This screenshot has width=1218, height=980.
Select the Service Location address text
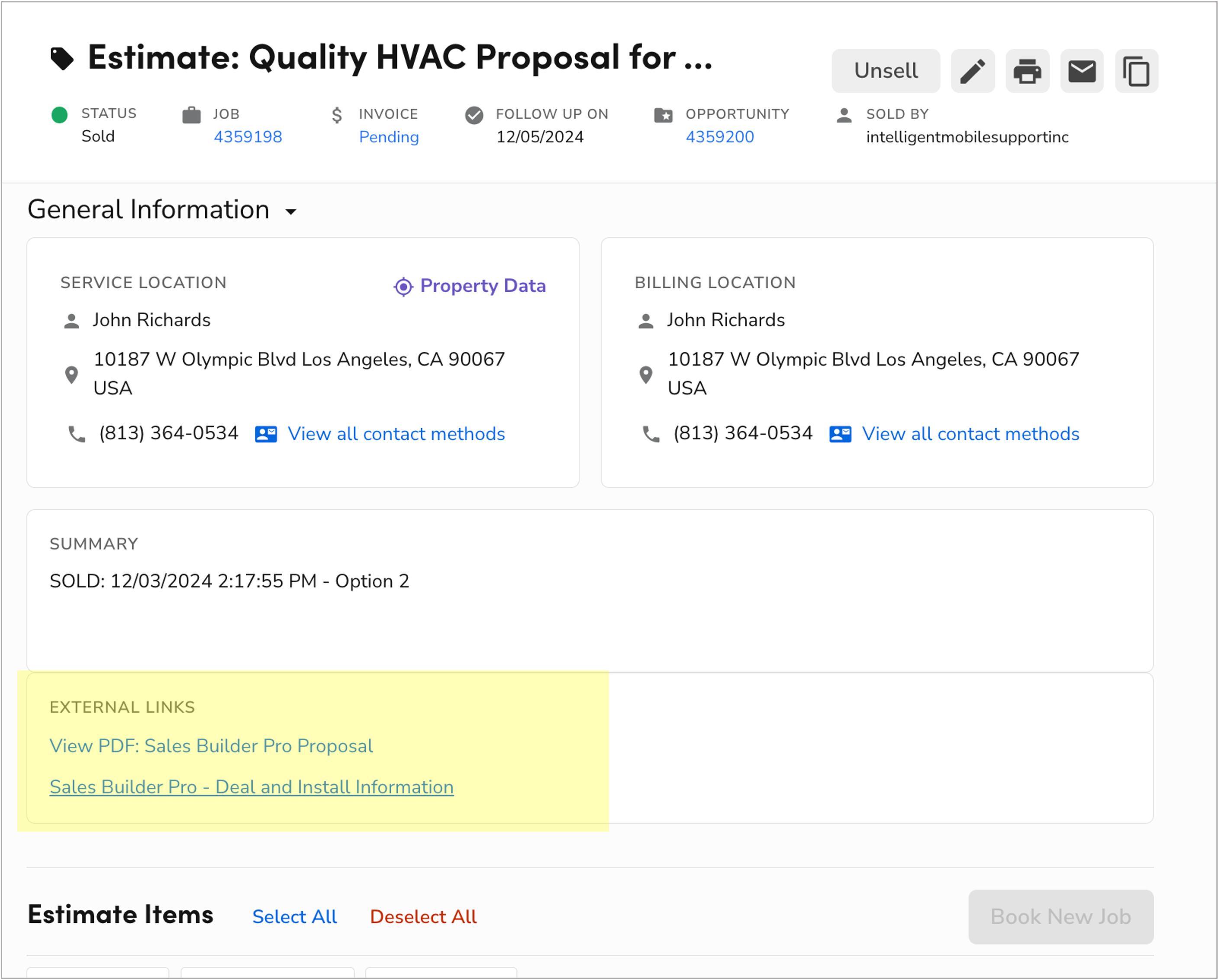click(299, 374)
